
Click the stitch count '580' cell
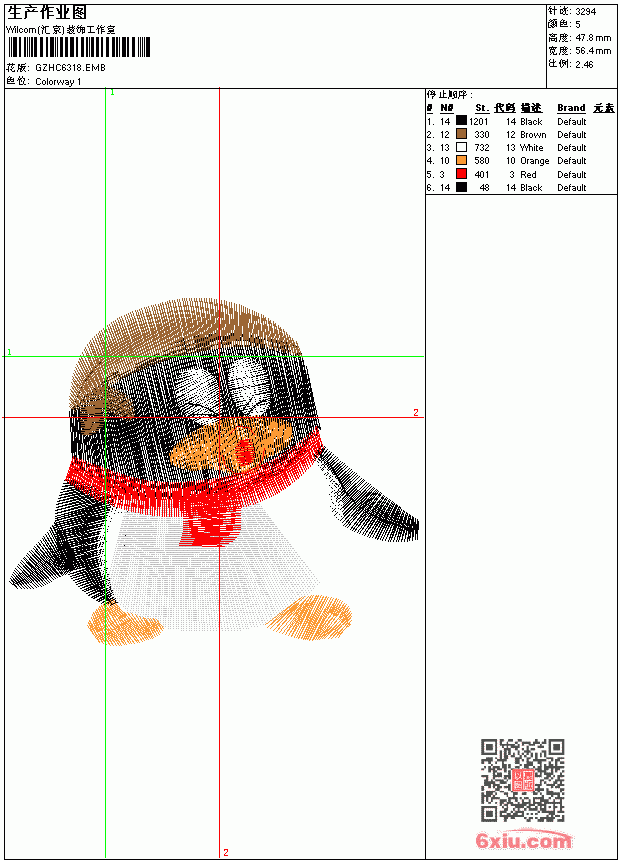coord(482,161)
